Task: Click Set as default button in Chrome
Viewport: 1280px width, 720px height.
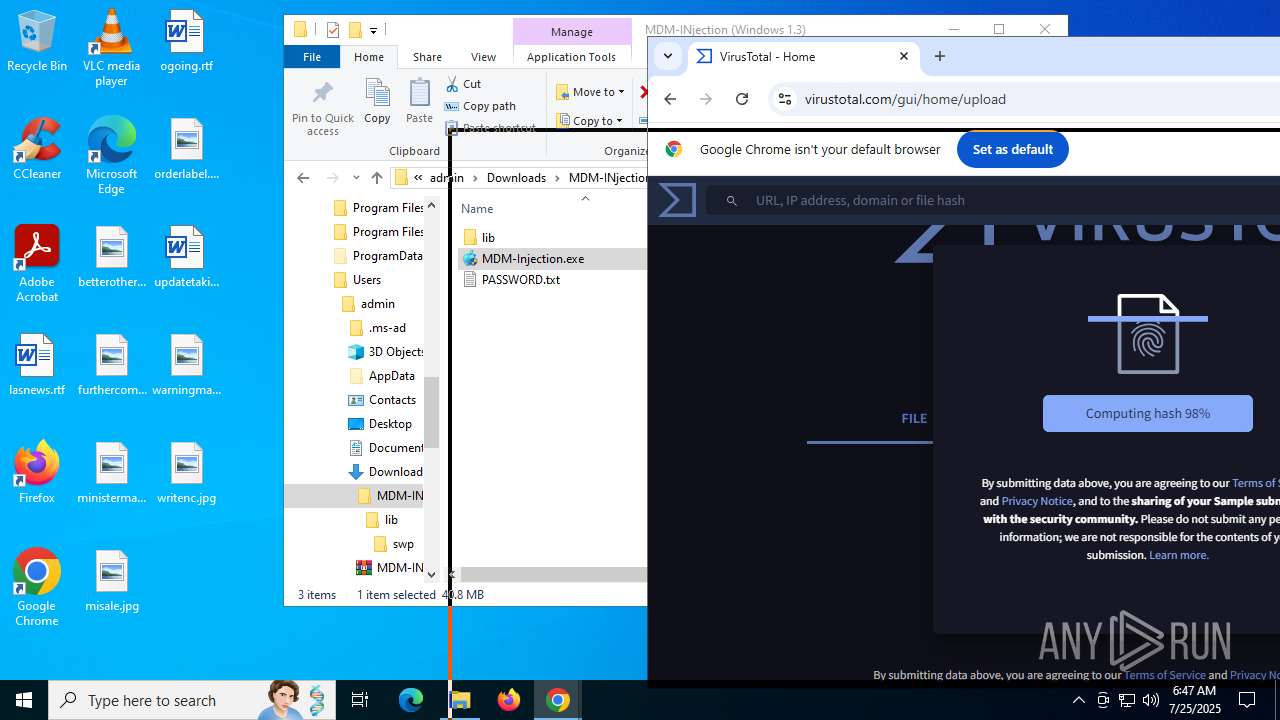Action: coord(1012,149)
